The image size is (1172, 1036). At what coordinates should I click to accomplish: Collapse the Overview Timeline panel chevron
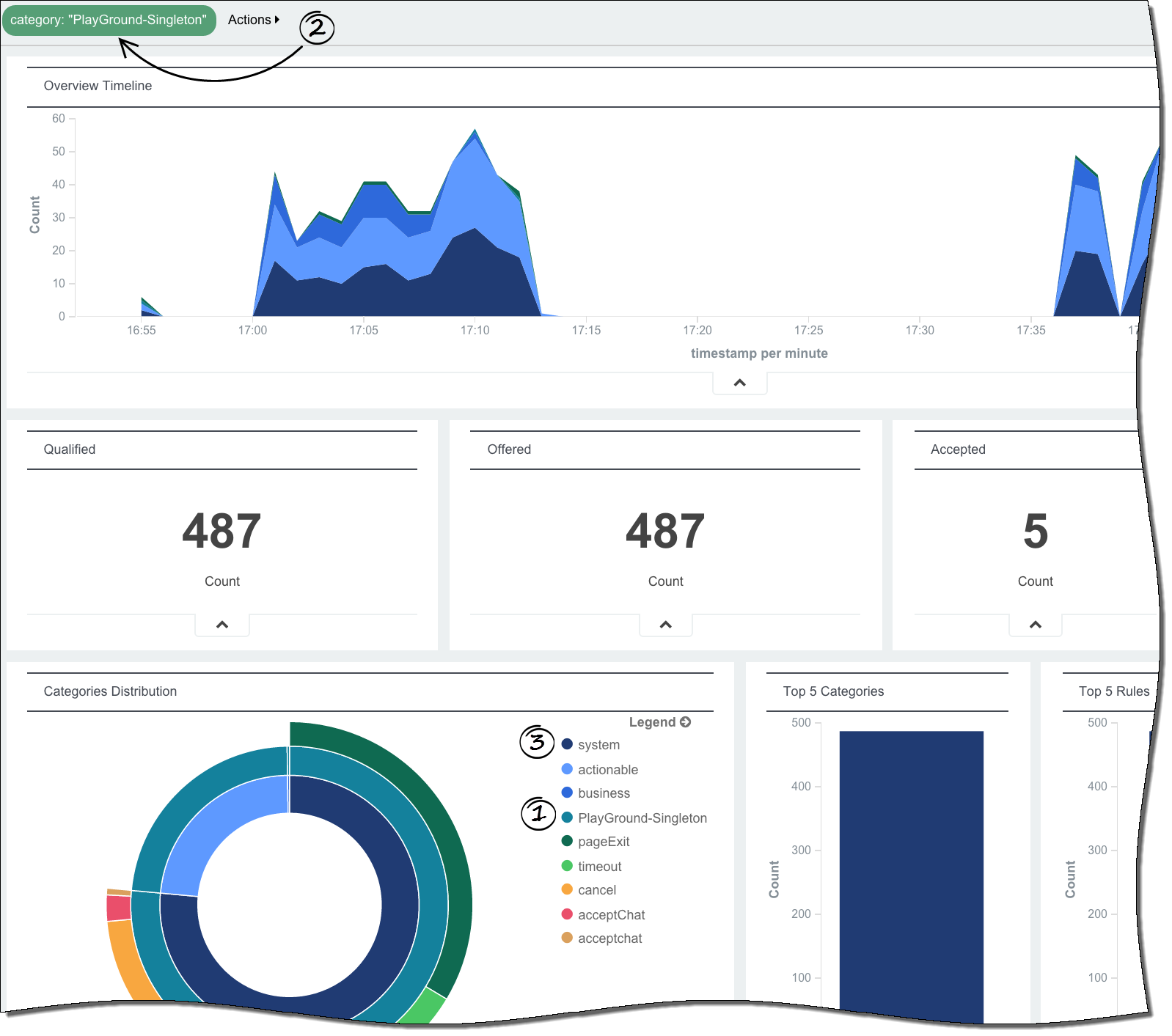739,383
